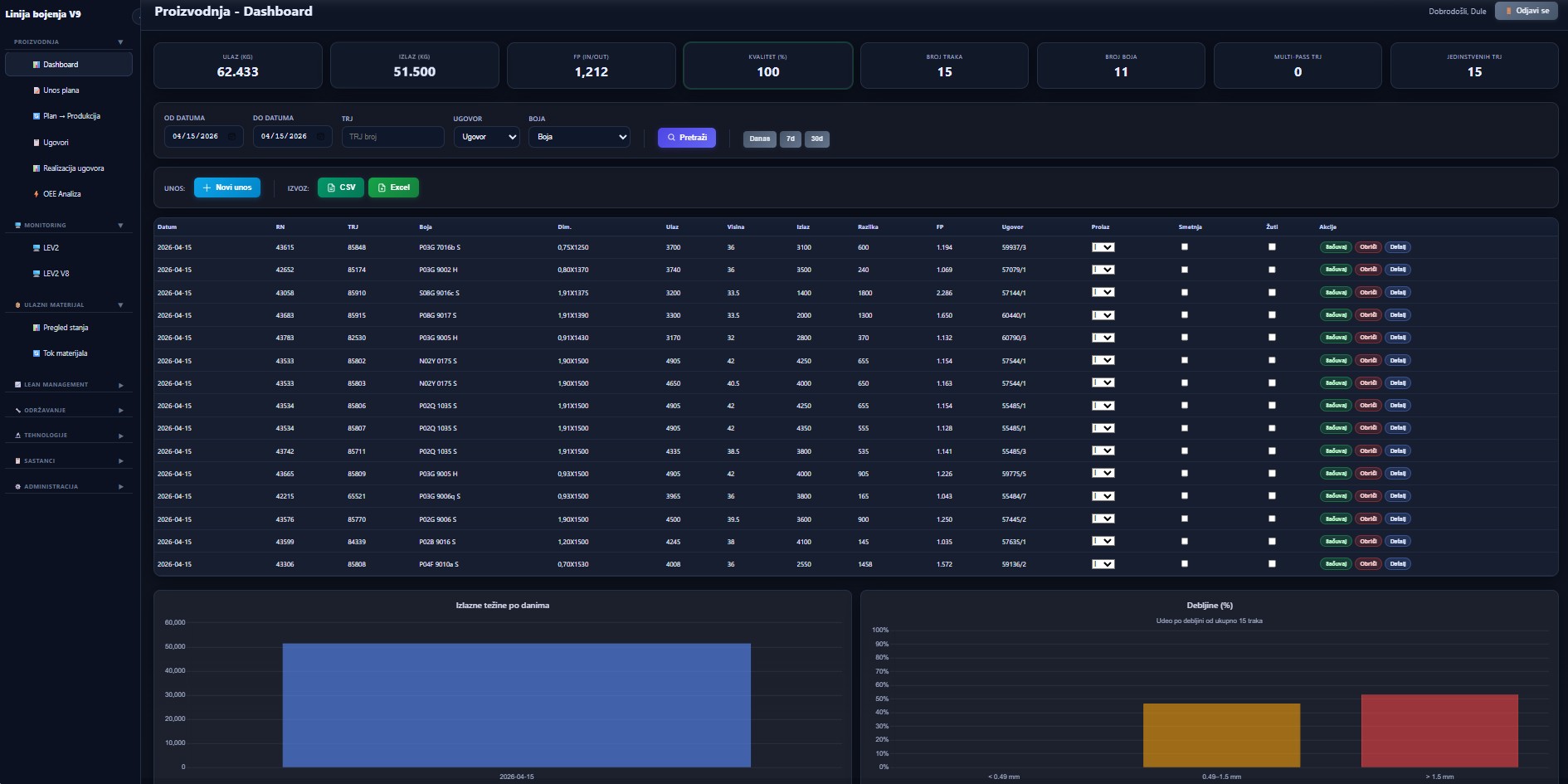Click the Administracija gear icon

pyautogui.click(x=18, y=487)
